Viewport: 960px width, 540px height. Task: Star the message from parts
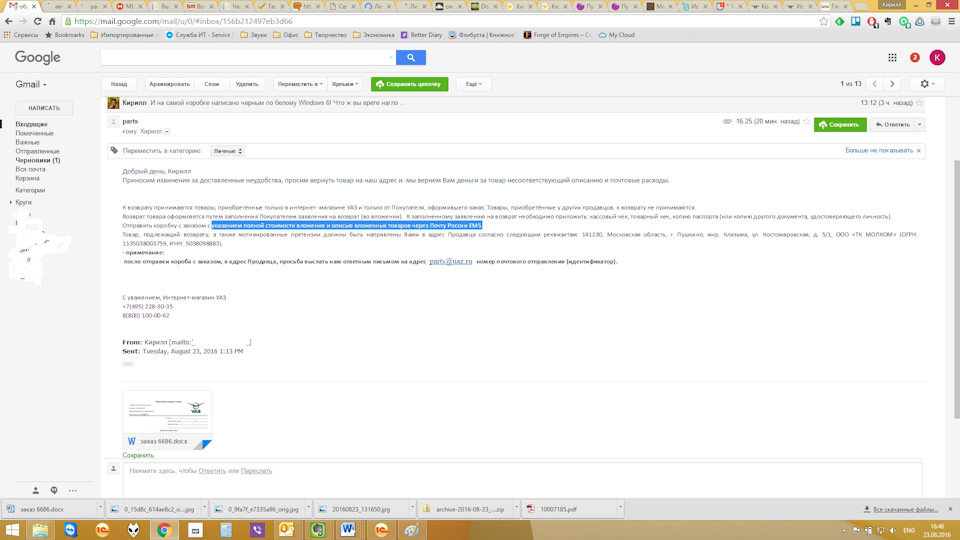[x=805, y=125]
